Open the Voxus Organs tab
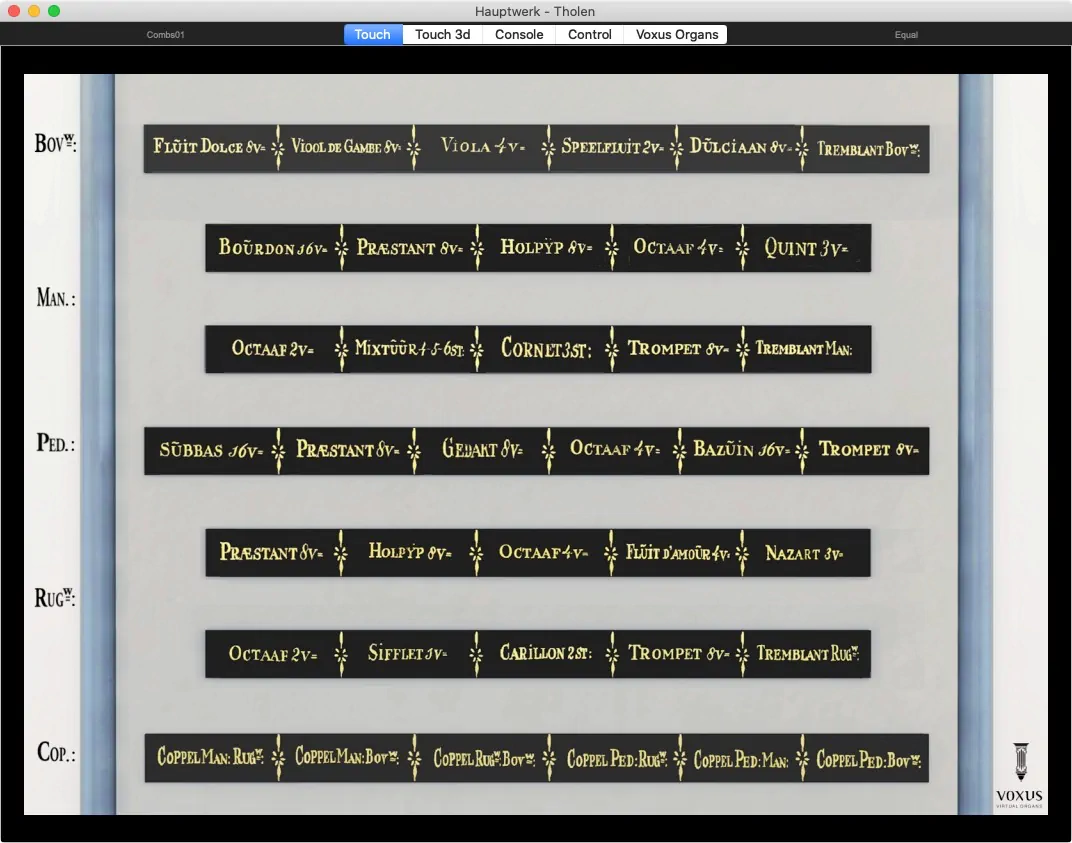1072x843 pixels. click(x=677, y=34)
